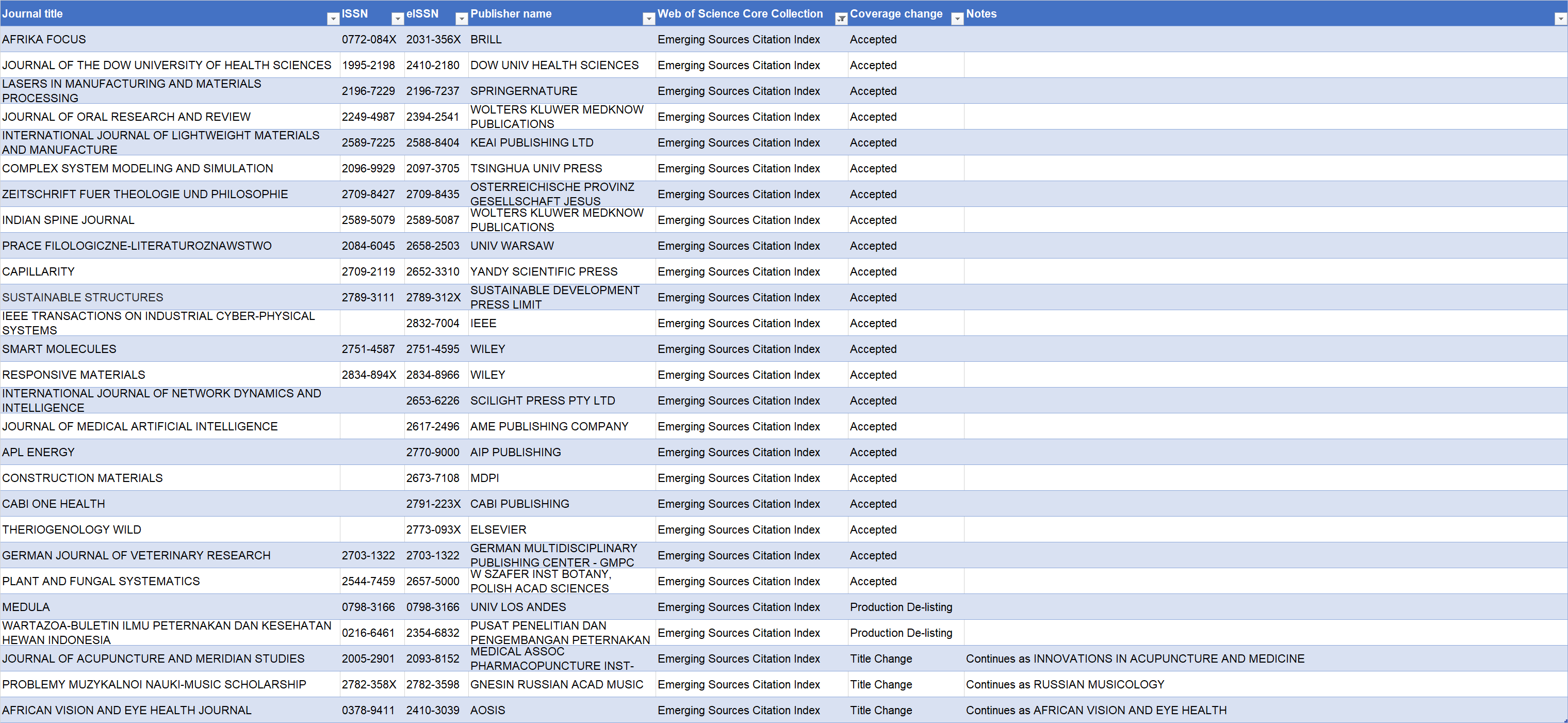
Task: Click JOURNAL OF MEDICAL ARTIFICIAL INTELLIGENCE cell
Action: coord(170,426)
